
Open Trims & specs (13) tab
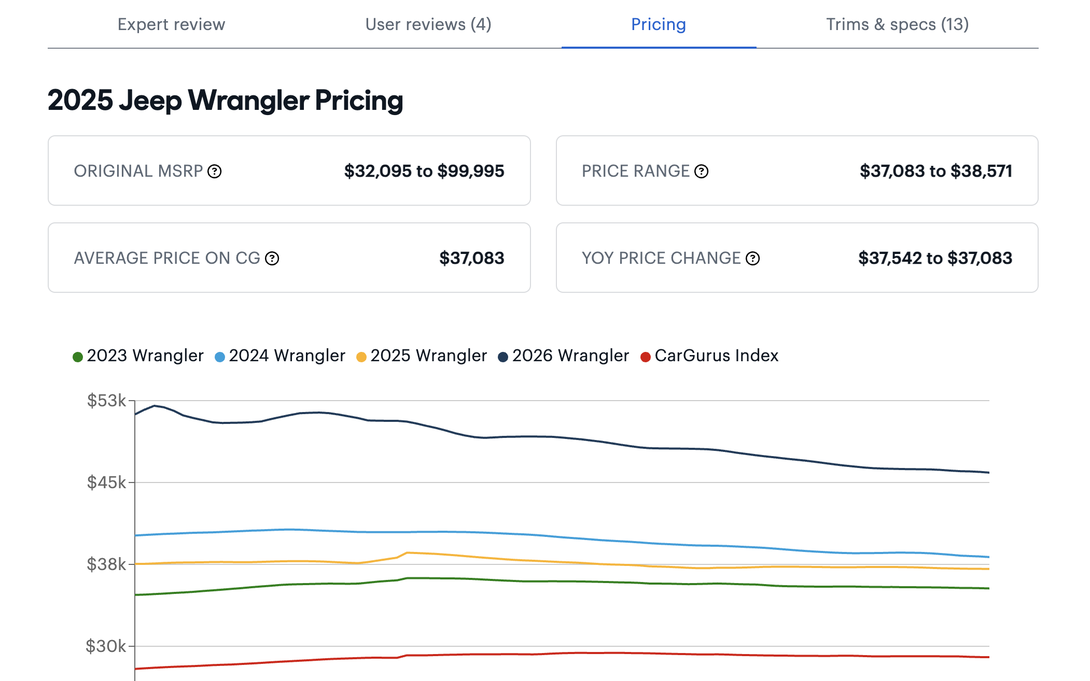point(897,24)
